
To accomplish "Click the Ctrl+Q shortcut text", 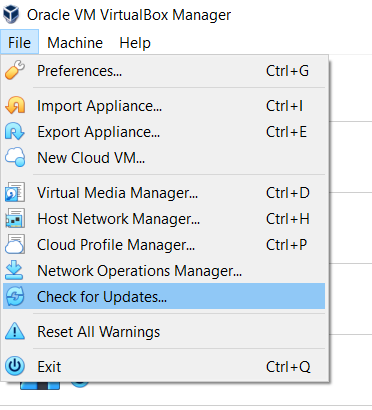I will tap(288, 367).
